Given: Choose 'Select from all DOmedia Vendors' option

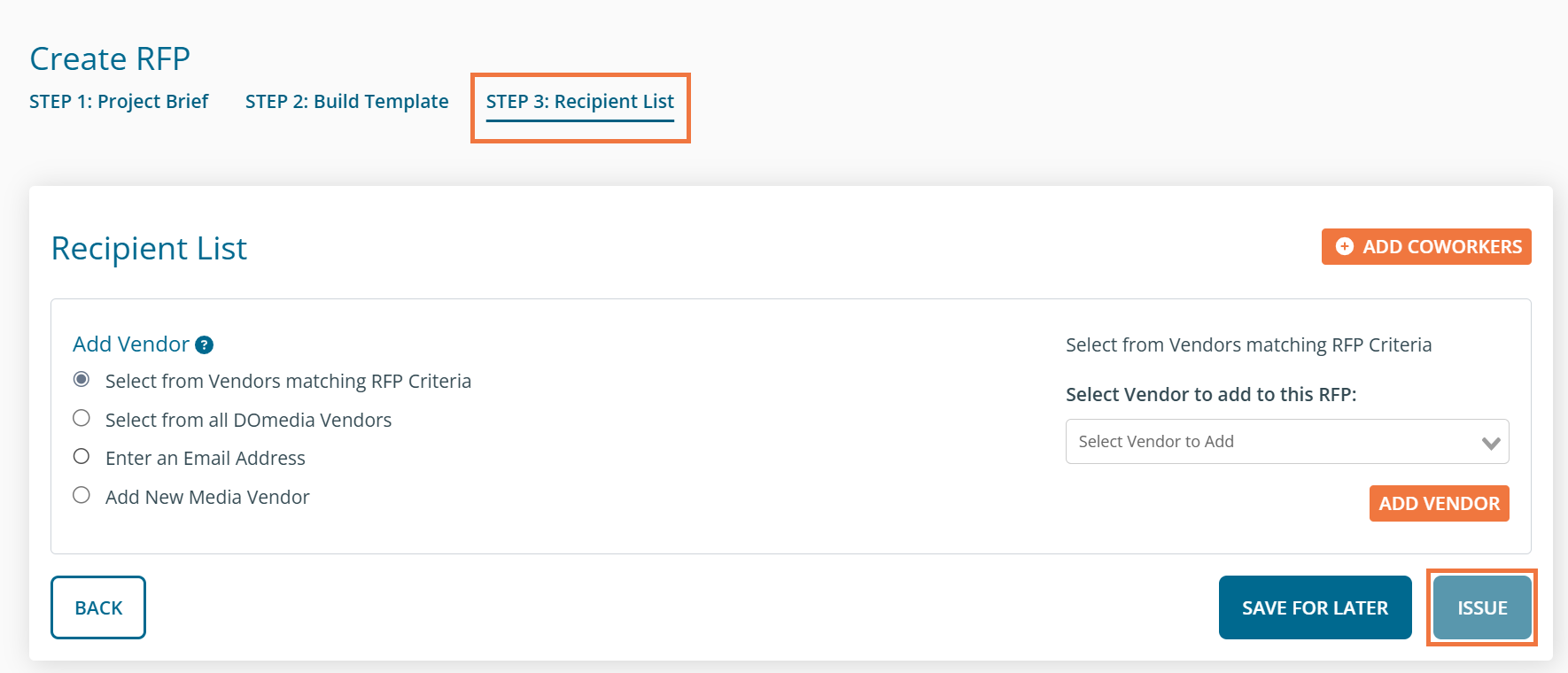Looking at the screenshot, I should pyautogui.click(x=82, y=419).
